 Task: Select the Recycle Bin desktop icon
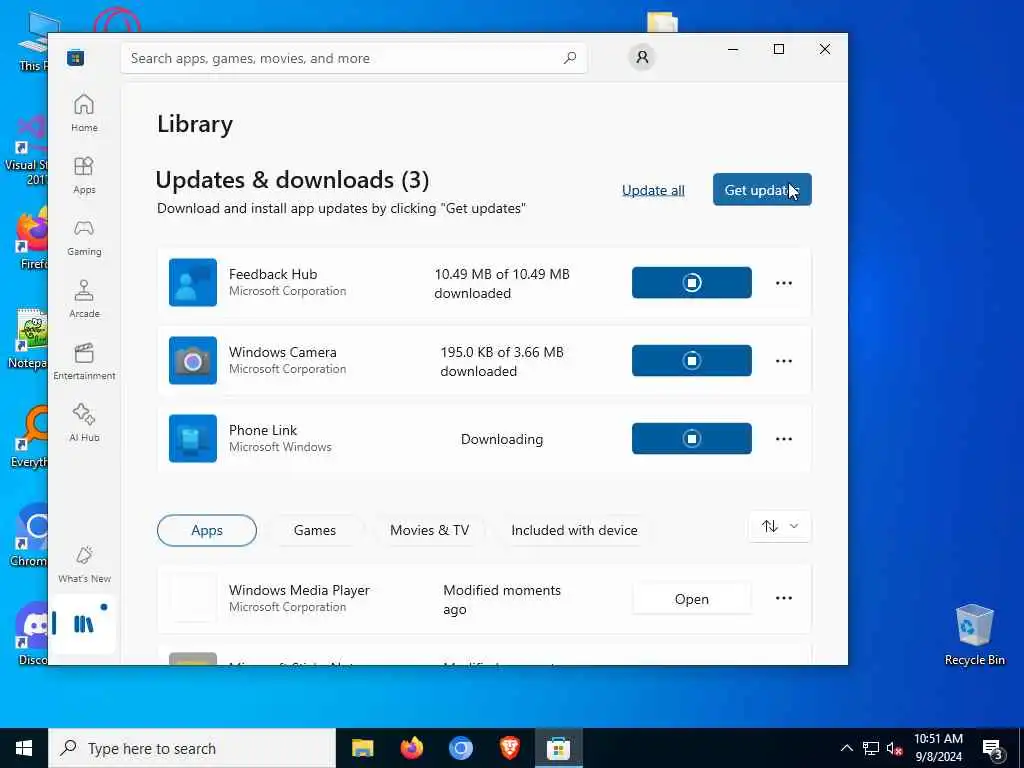click(974, 635)
